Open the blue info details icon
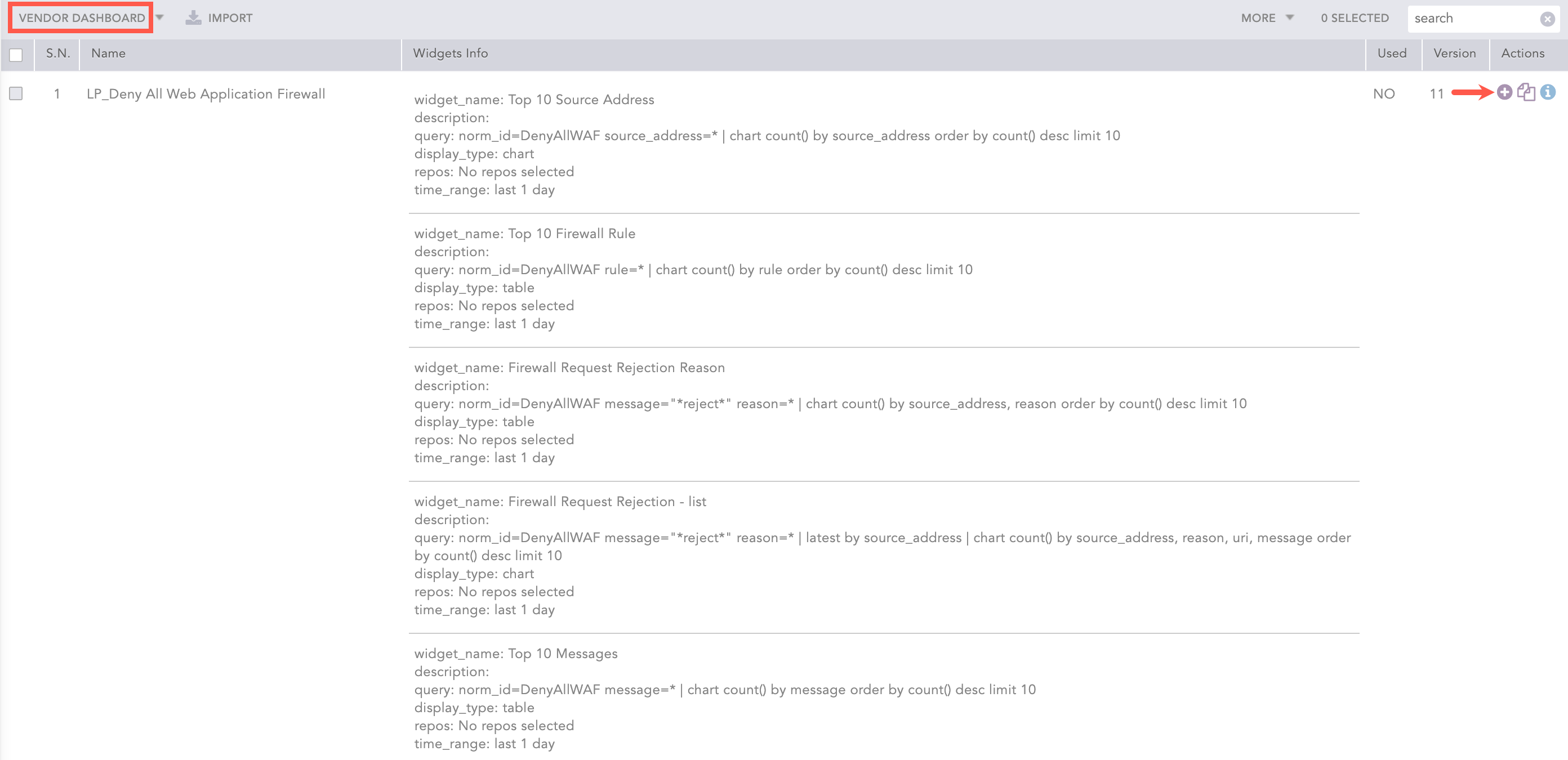The height and width of the screenshot is (760, 1568). pos(1548,92)
